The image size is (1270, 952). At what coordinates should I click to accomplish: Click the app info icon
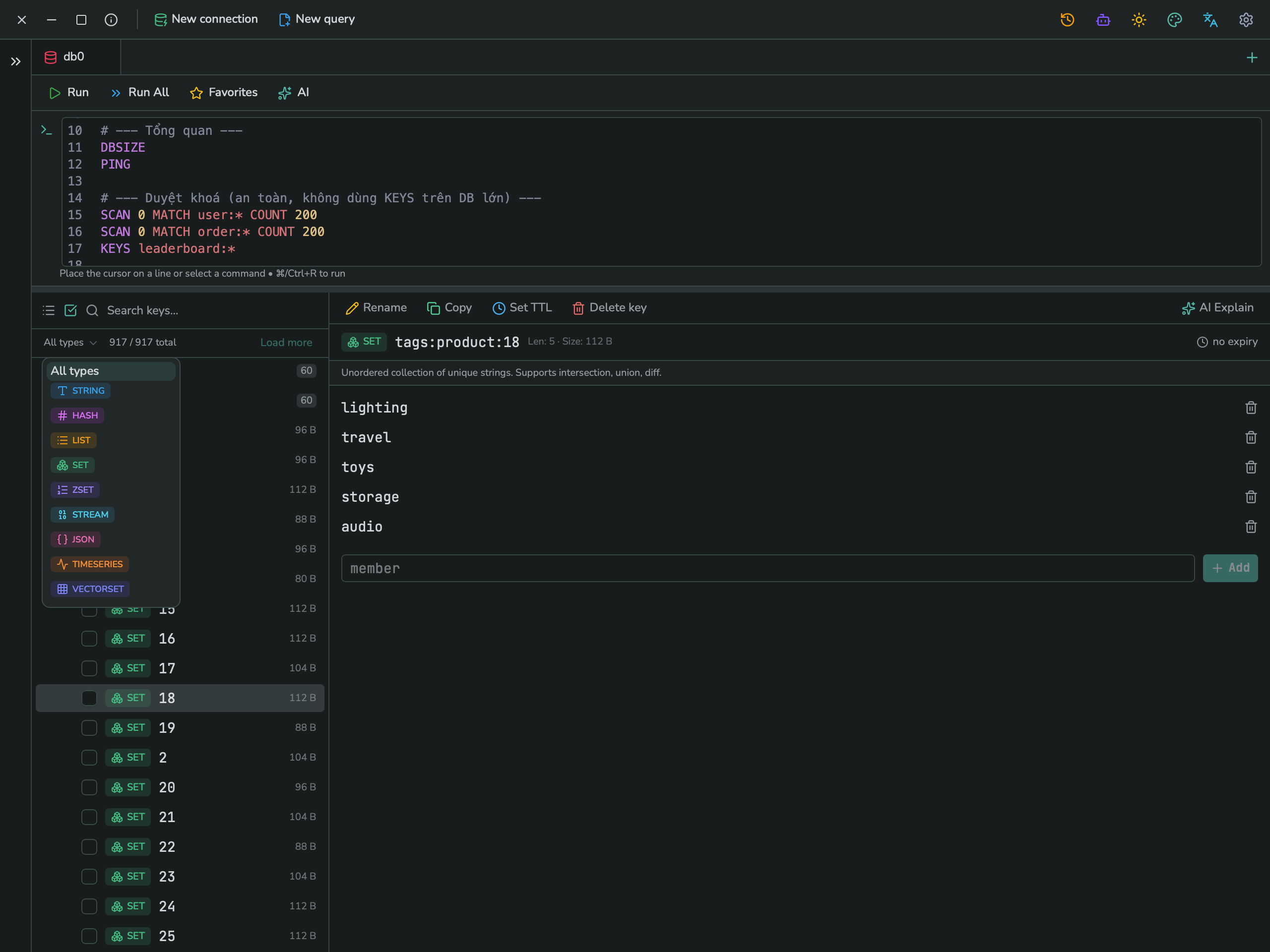coord(112,19)
